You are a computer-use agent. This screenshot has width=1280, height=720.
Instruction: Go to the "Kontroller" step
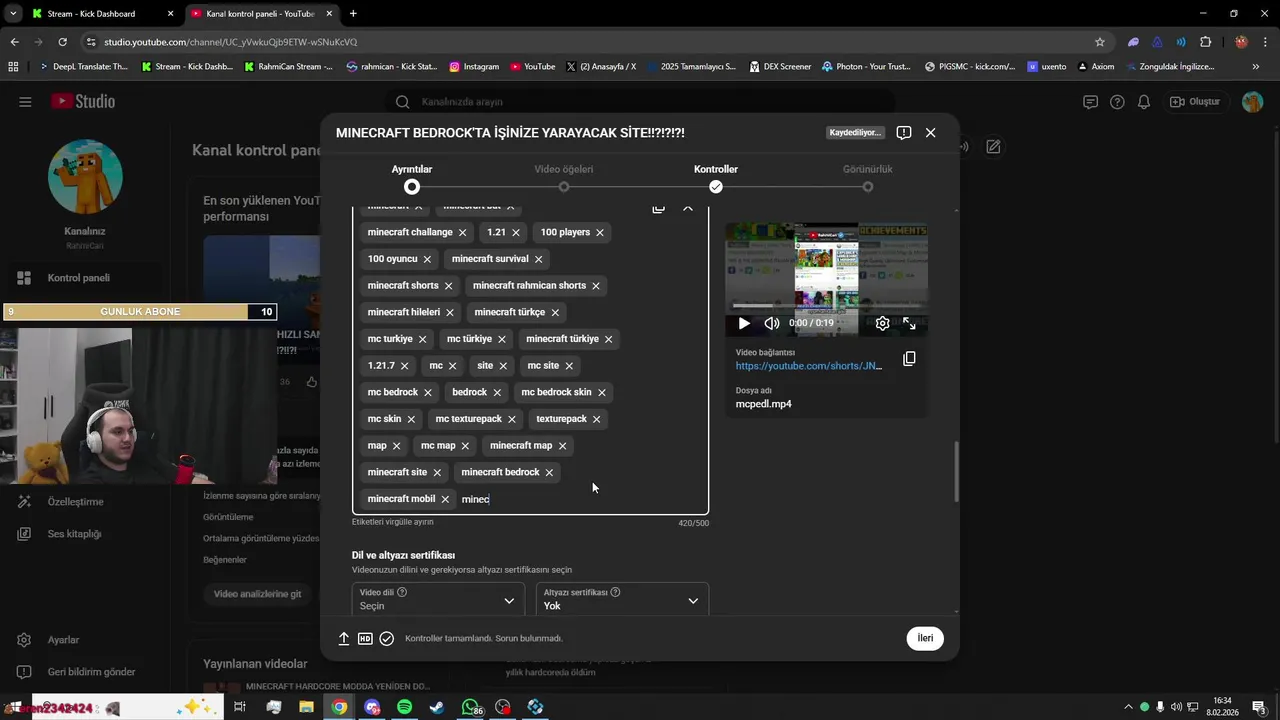pyautogui.click(x=716, y=178)
